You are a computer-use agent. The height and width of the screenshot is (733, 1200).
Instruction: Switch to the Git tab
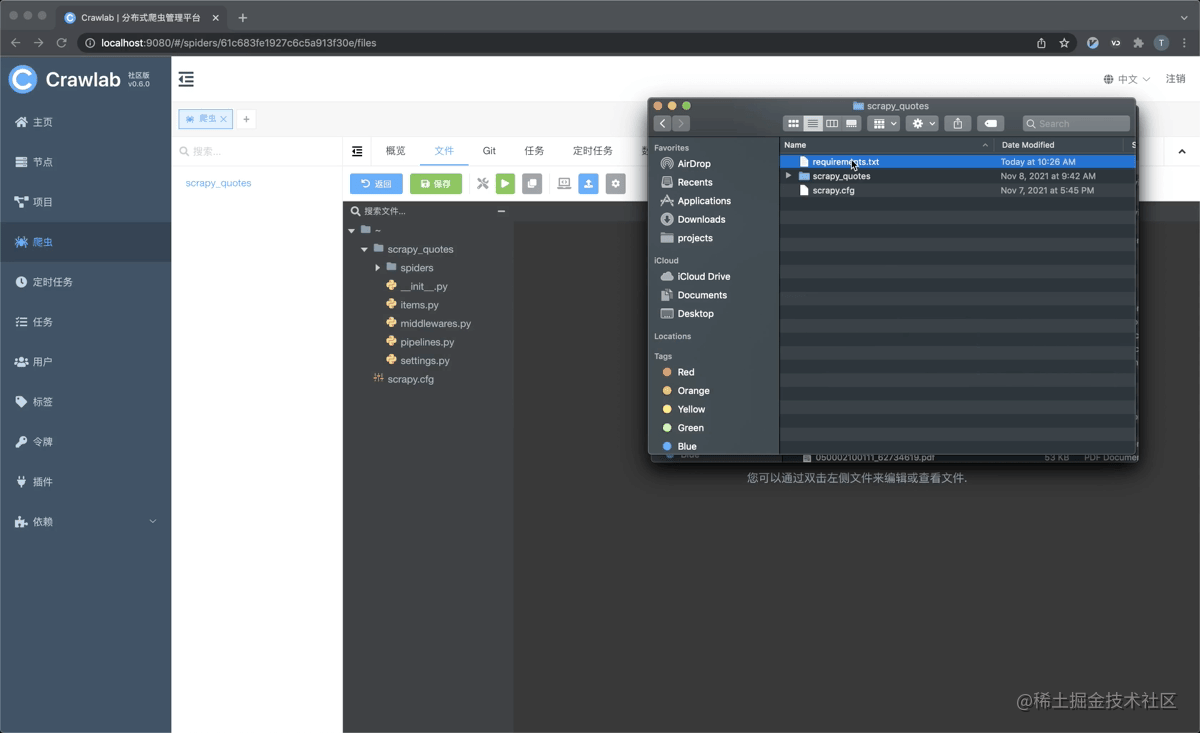pyautogui.click(x=489, y=151)
